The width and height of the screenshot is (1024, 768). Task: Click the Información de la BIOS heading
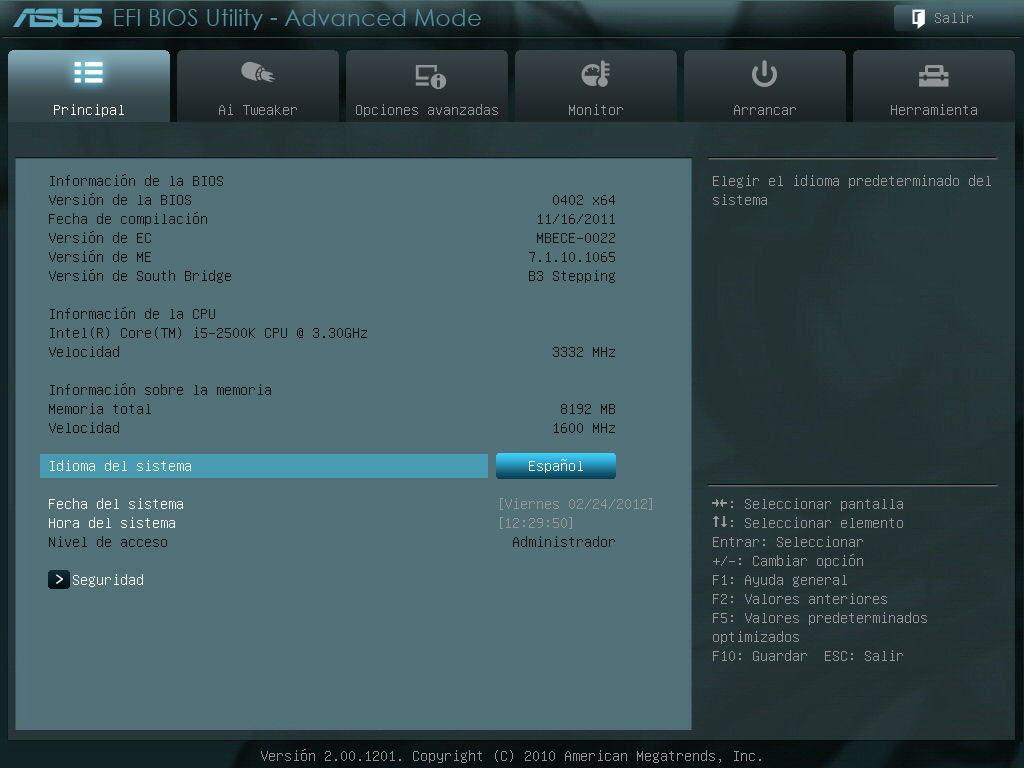[x=136, y=180]
